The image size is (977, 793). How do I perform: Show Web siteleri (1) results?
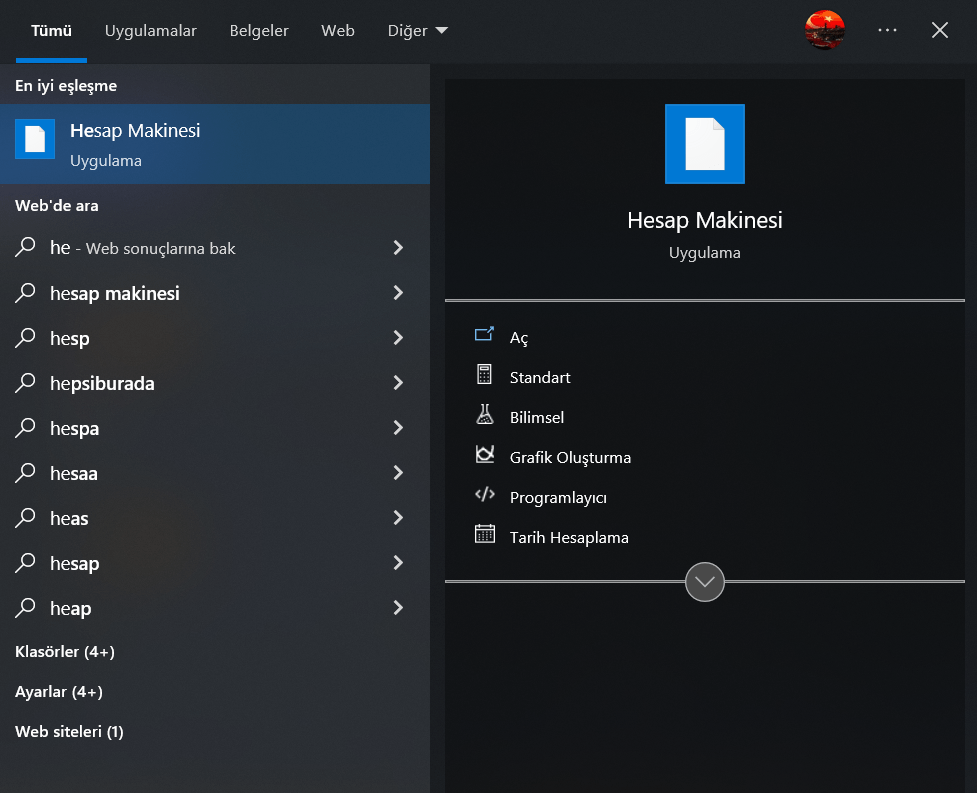[69, 731]
